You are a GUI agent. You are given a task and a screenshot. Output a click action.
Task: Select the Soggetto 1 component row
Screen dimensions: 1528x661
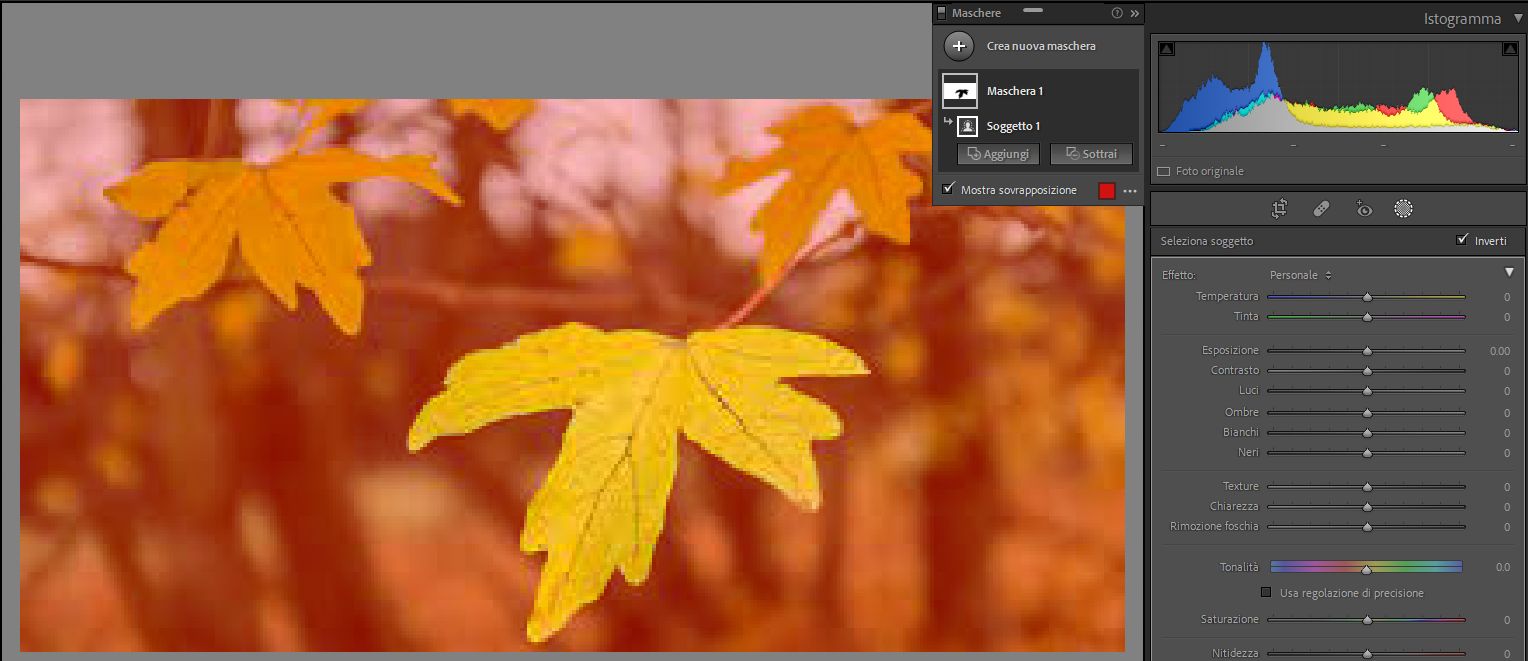pyautogui.click(x=1038, y=126)
